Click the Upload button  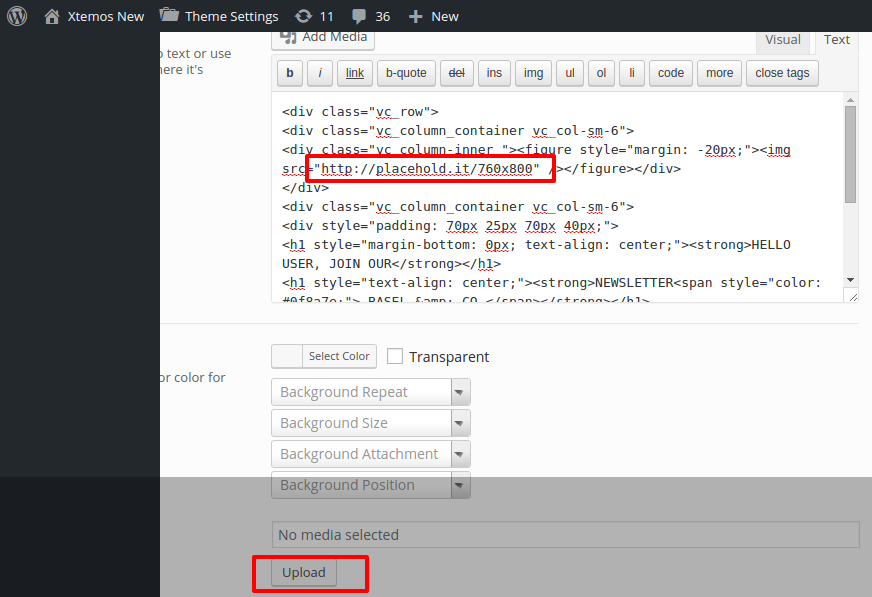[x=304, y=573]
